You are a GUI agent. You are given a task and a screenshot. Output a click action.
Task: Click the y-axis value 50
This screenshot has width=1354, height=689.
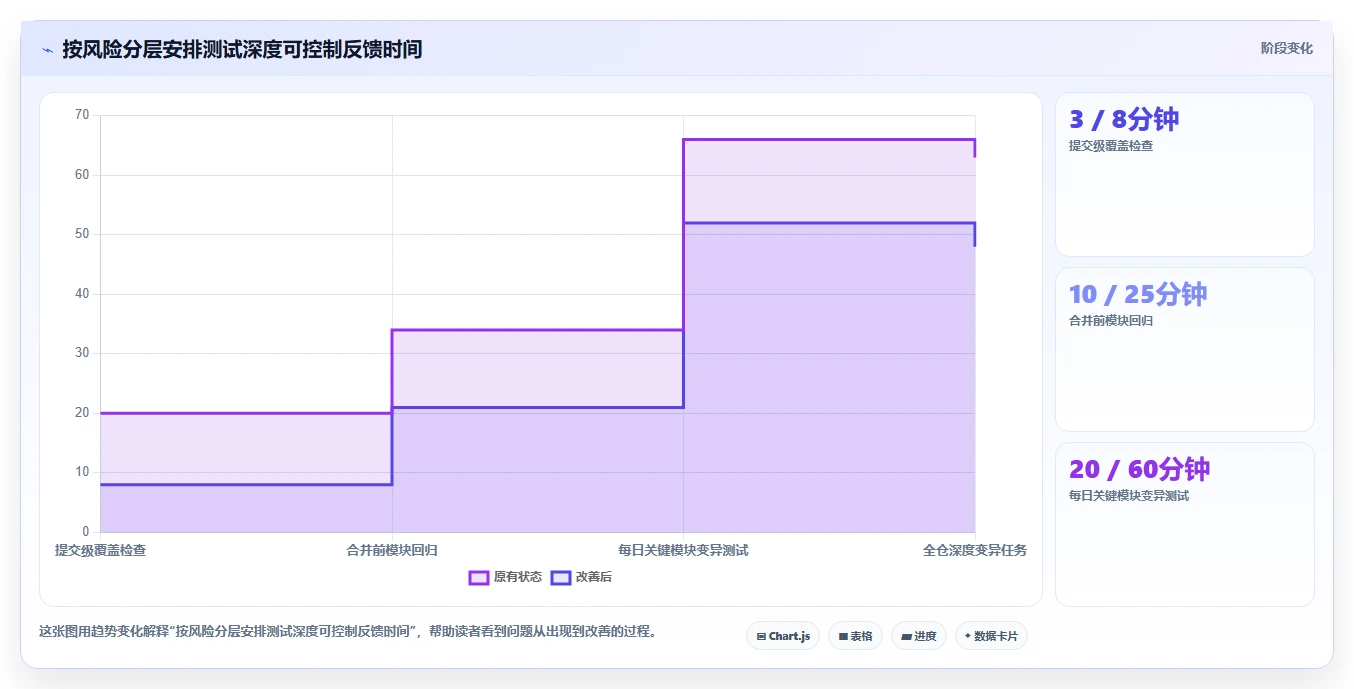(82, 234)
